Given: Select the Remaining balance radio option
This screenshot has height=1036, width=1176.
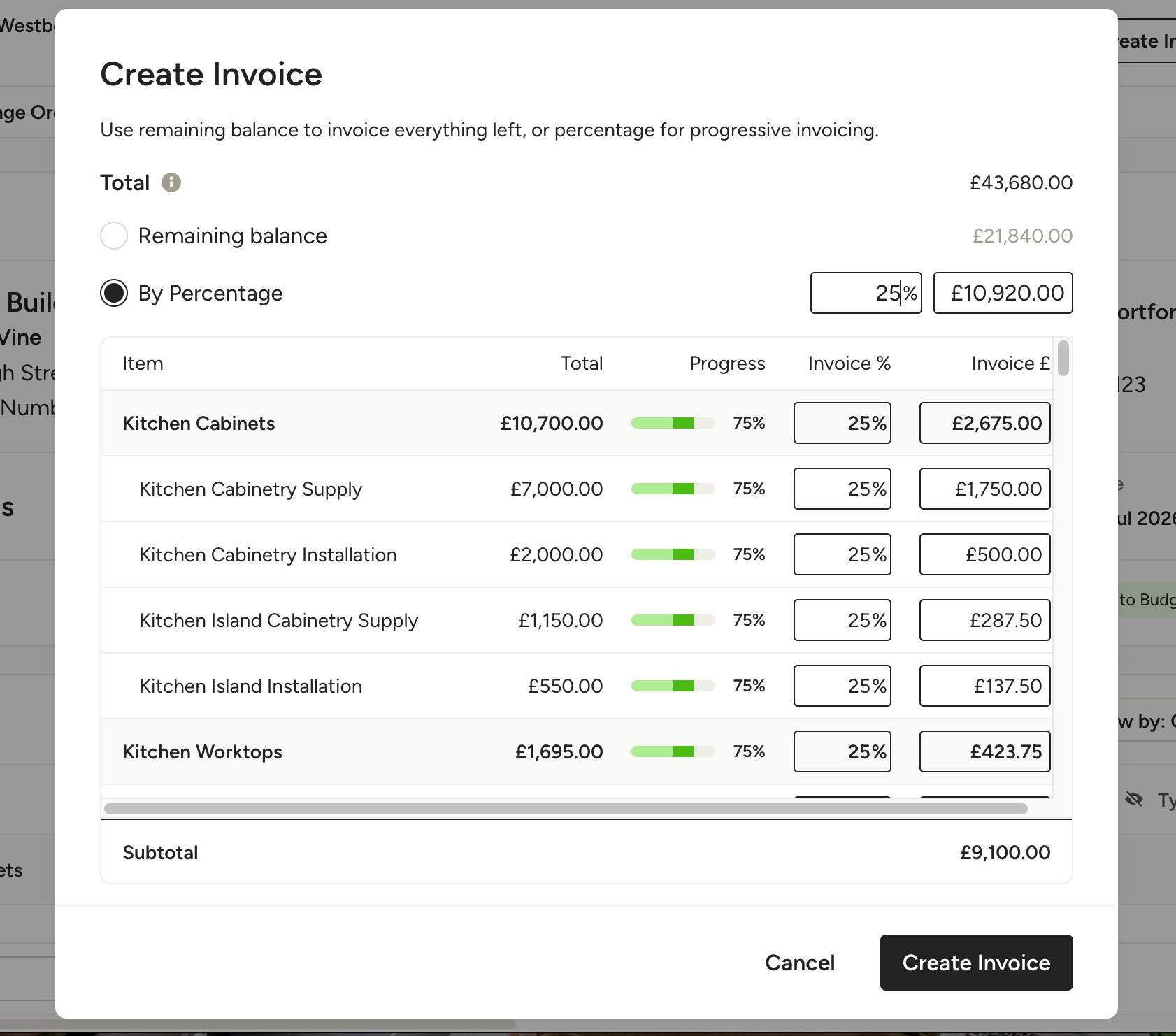Looking at the screenshot, I should 114,236.
